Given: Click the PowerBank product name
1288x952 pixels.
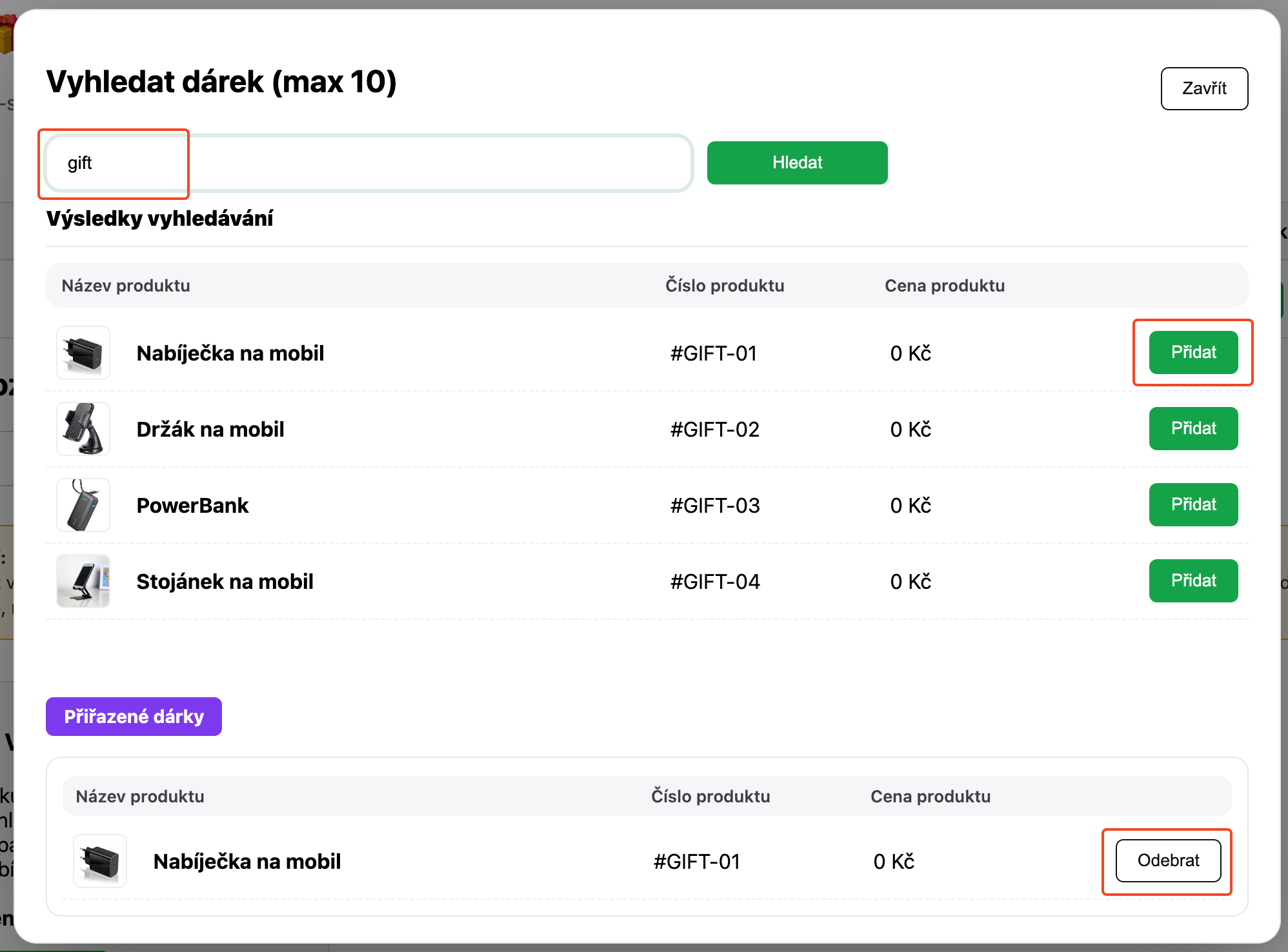Looking at the screenshot, I should pyautogui.click(x=192, y=506).
